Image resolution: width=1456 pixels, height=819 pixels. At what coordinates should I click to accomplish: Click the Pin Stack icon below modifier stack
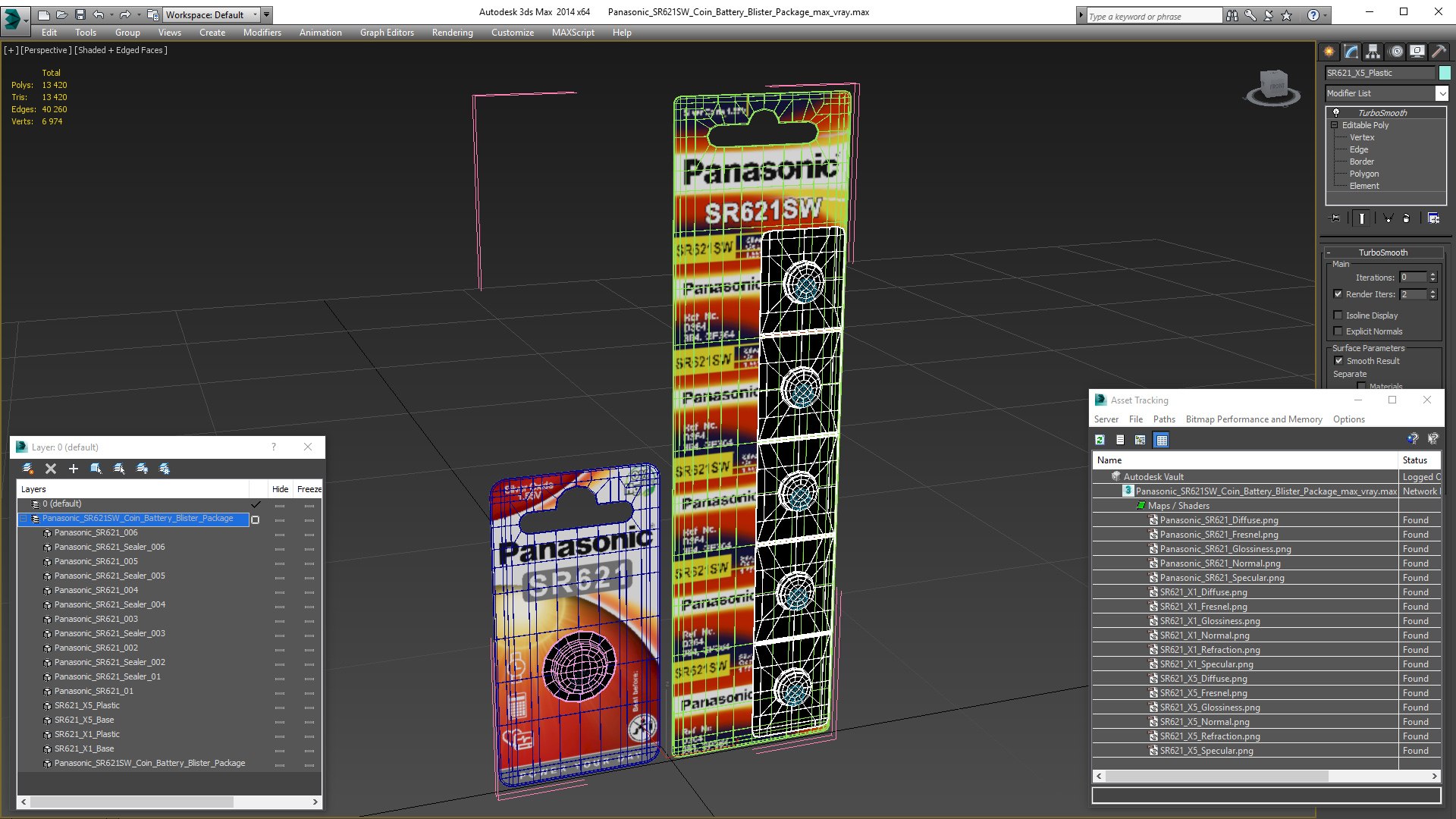1335,218
